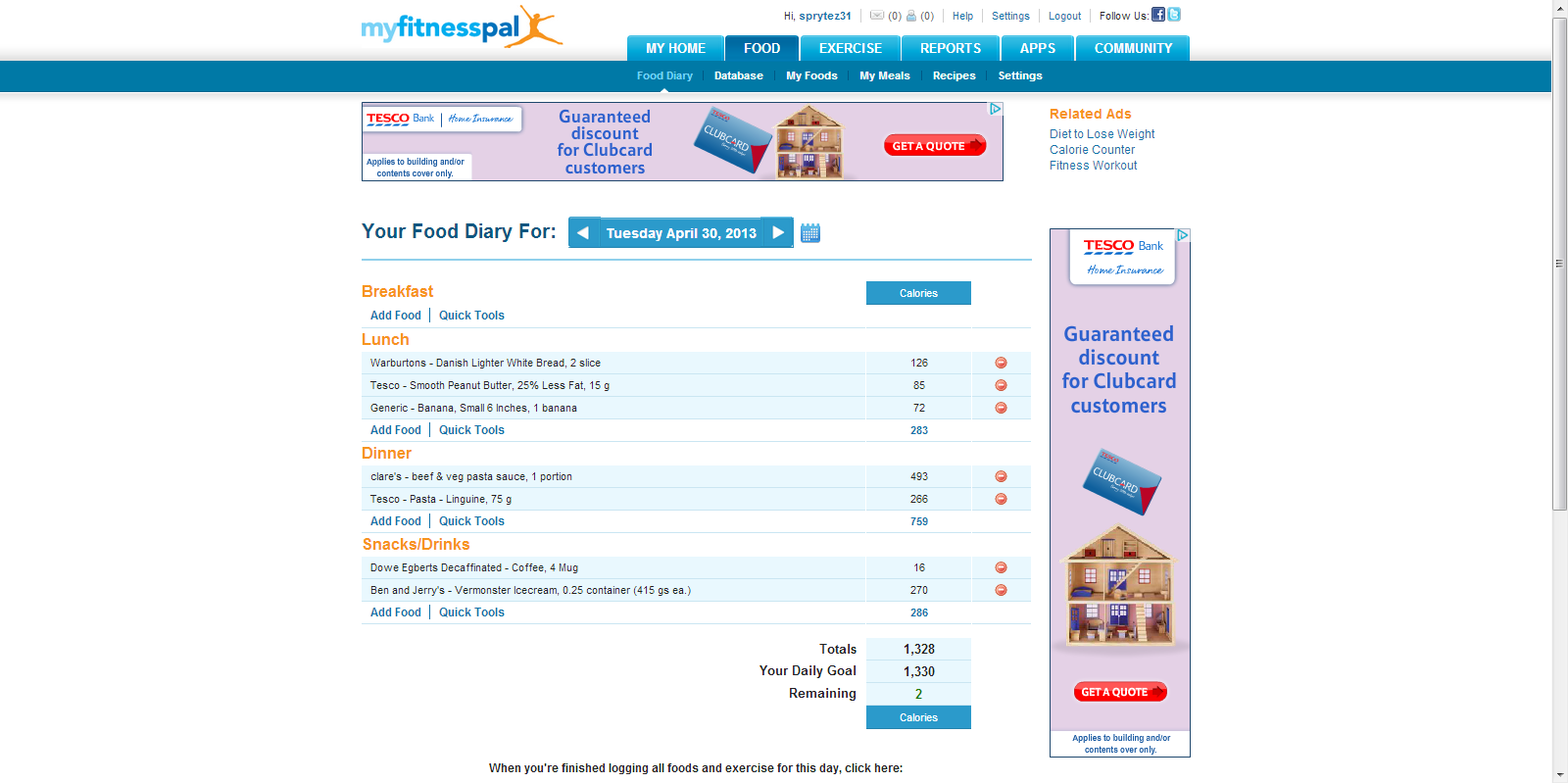
Task: Click AdChoices icon on banner ad
Action: tap(996, 109)
